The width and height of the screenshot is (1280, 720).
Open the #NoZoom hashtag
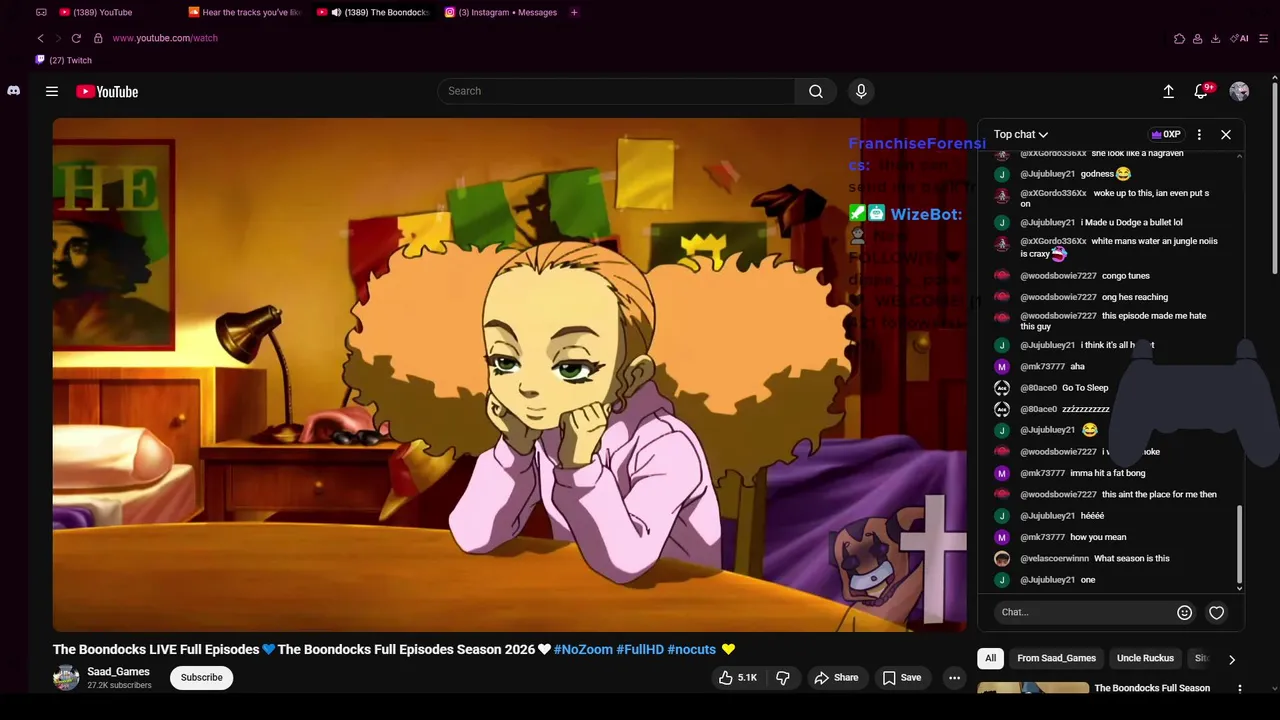click(x=583, y=649)
